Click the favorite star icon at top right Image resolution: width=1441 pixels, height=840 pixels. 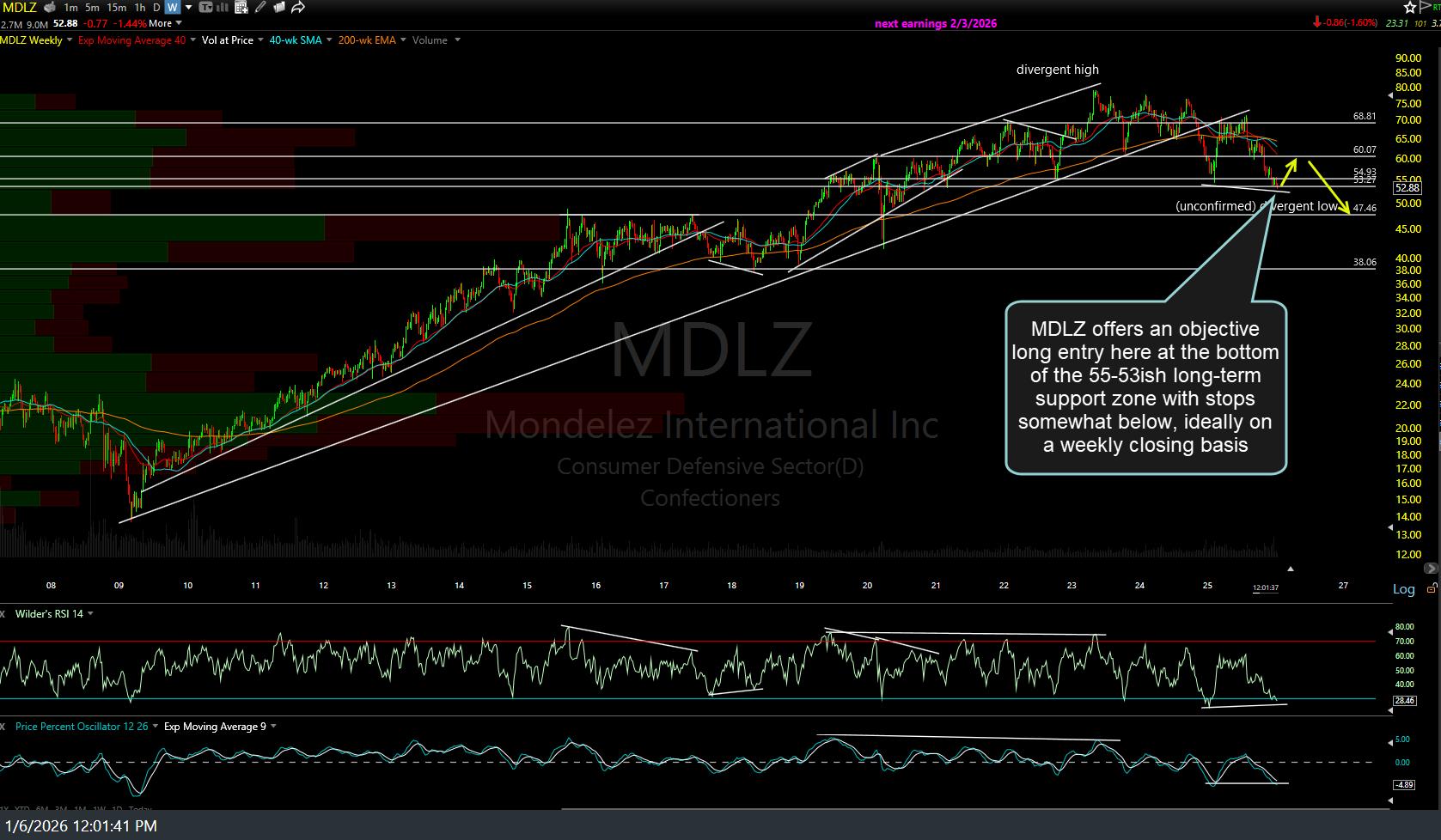(x=1410, y=8)
